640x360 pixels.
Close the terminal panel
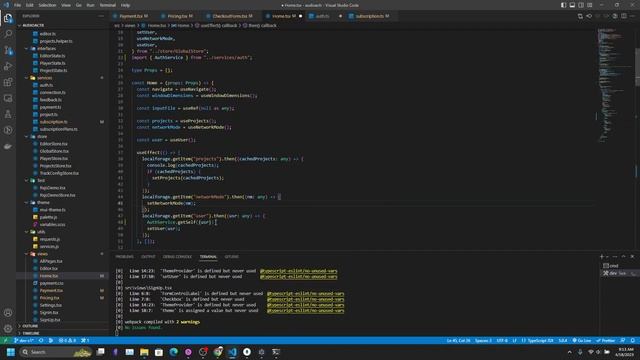[x=632, y=256]
